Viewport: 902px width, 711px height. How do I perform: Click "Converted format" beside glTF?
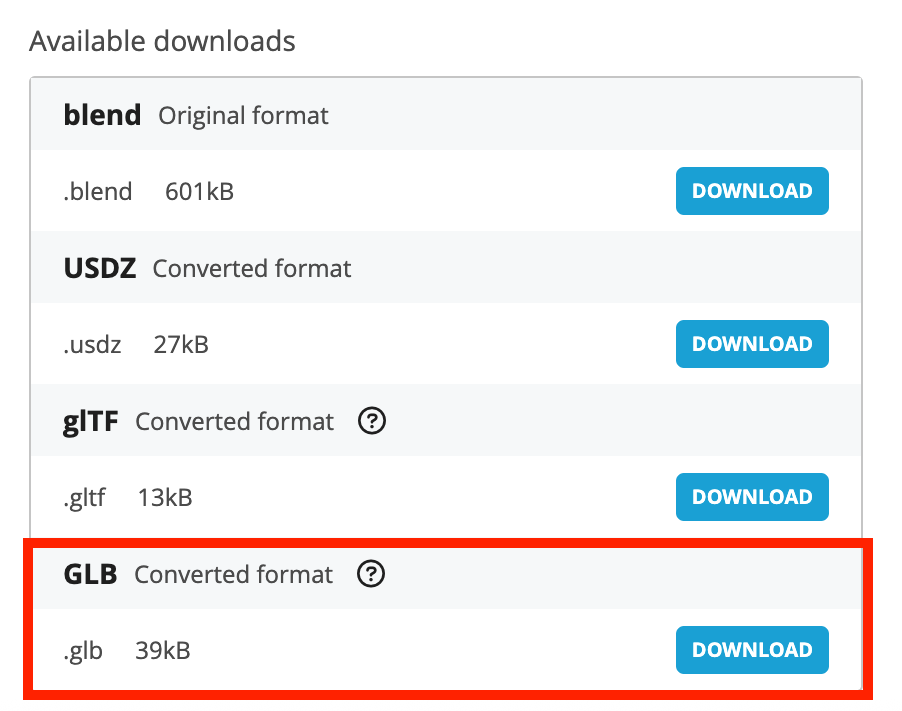click(x=234, y=422)
